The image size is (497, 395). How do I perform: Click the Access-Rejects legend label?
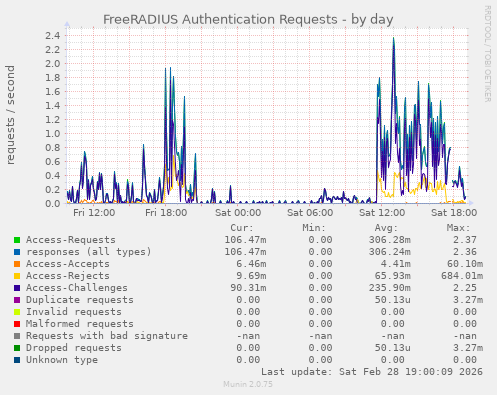(68, 276)
